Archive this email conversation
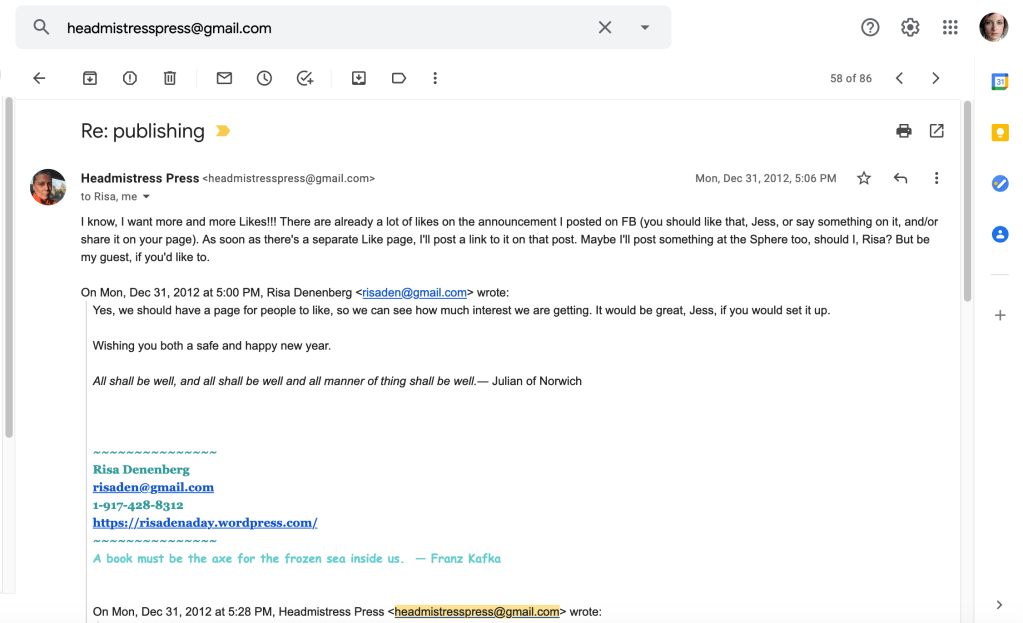This screenshot has width=1023, height=623. pyautogui.click(x=90, y=78)
